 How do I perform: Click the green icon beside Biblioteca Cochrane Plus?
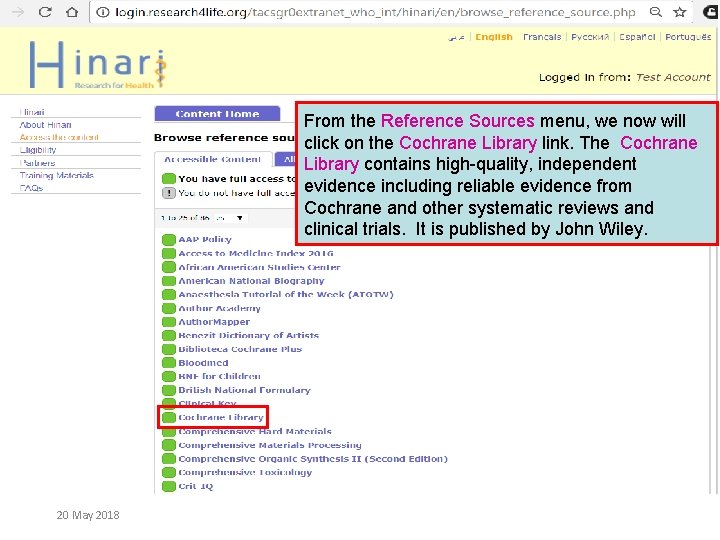(169, 349)
